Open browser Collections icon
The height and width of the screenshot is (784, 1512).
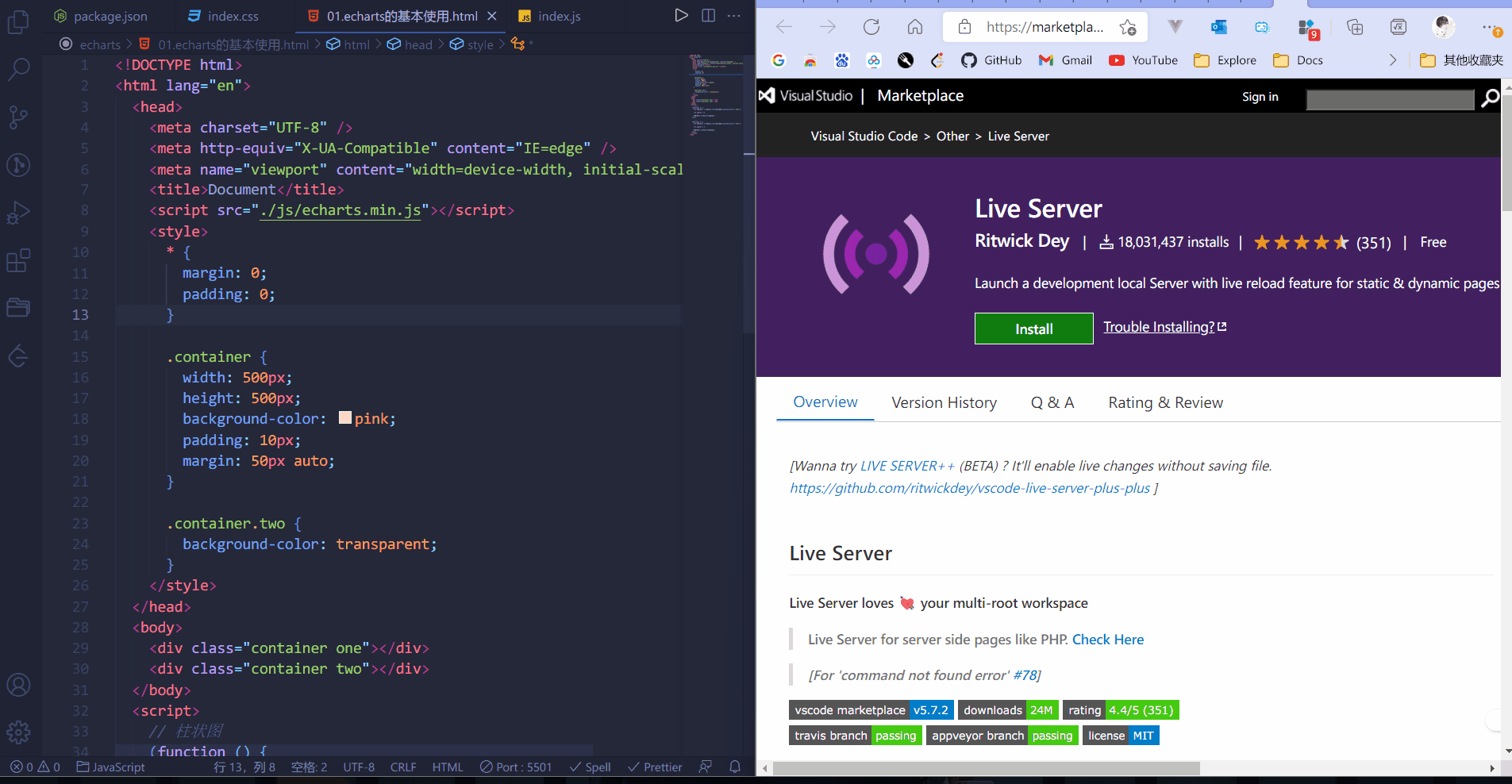(x=1355, y=27)
